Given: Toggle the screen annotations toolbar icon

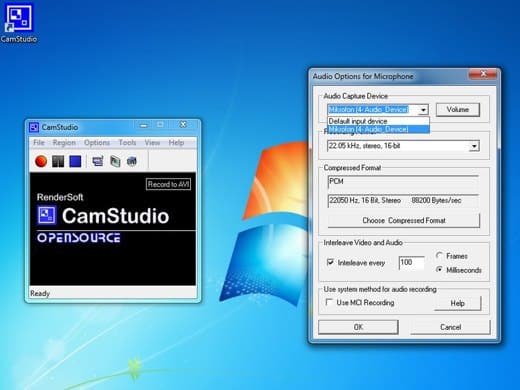Looking at the screenshot, I should [98, 161].
